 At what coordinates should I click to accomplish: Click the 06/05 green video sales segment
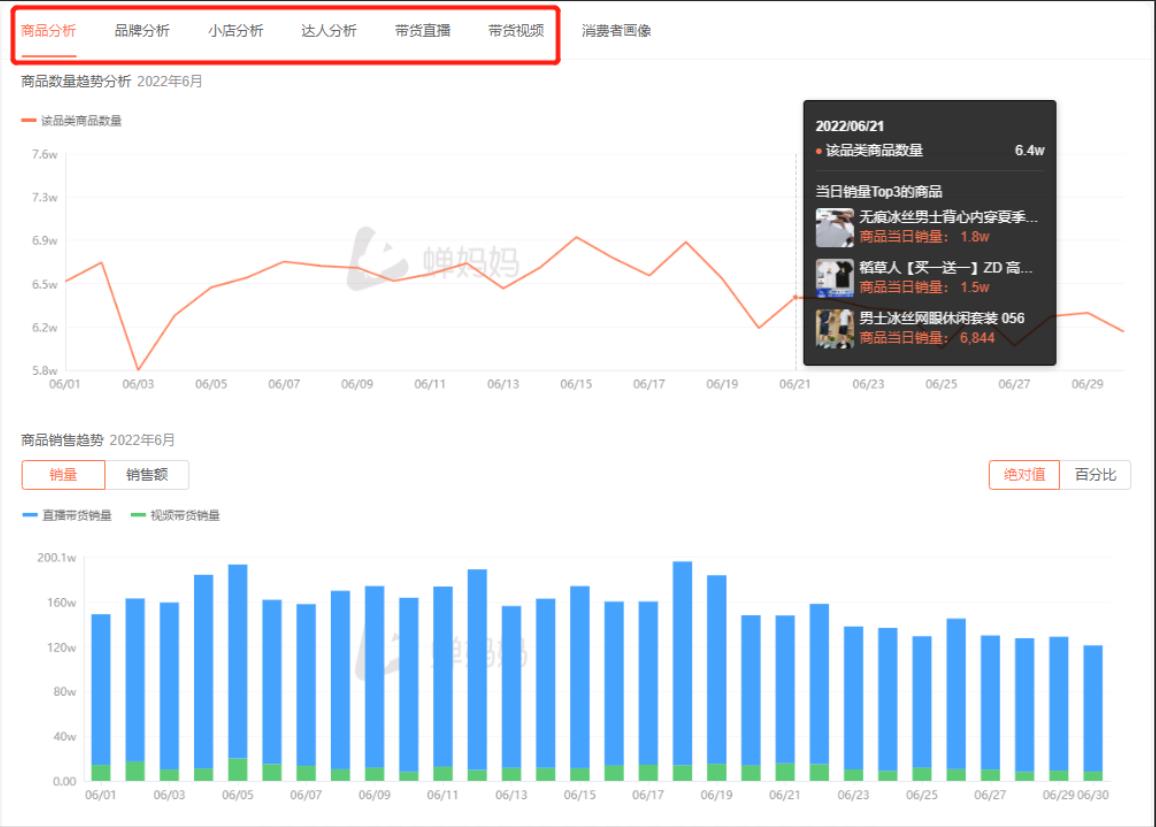pyautogui.click(x=237, y=770)
